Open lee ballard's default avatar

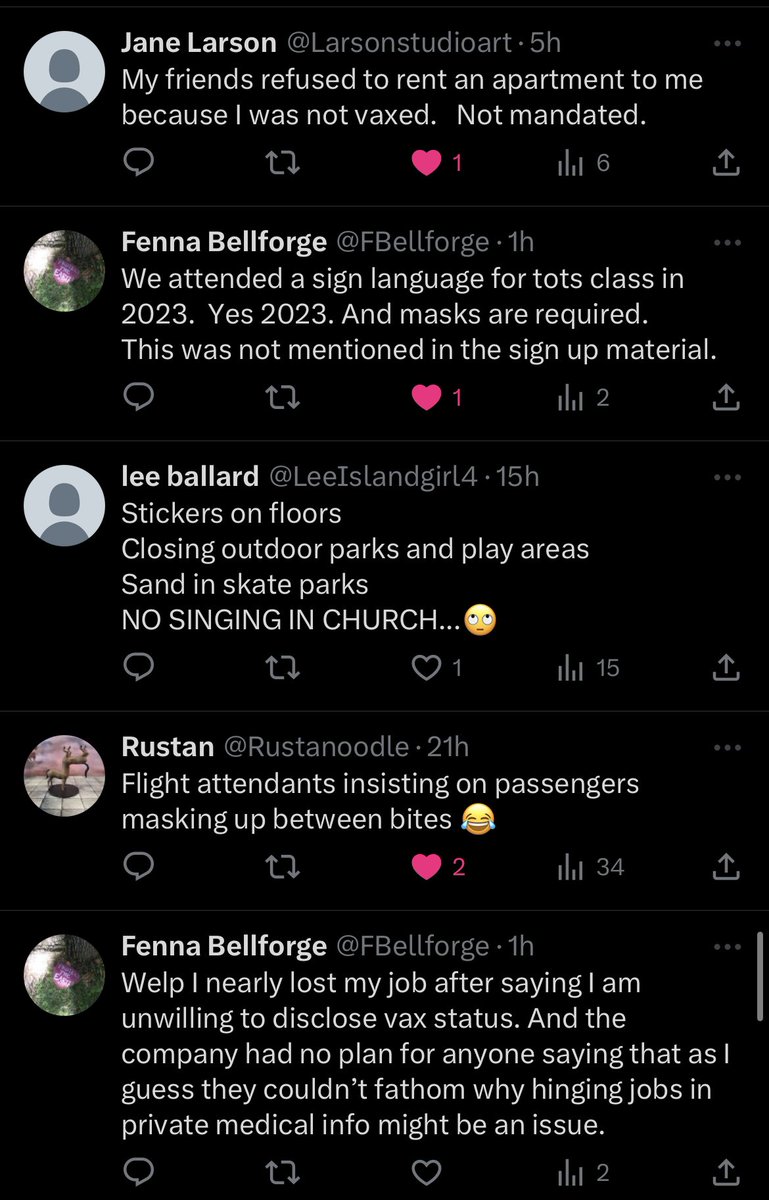click(63, 506)
